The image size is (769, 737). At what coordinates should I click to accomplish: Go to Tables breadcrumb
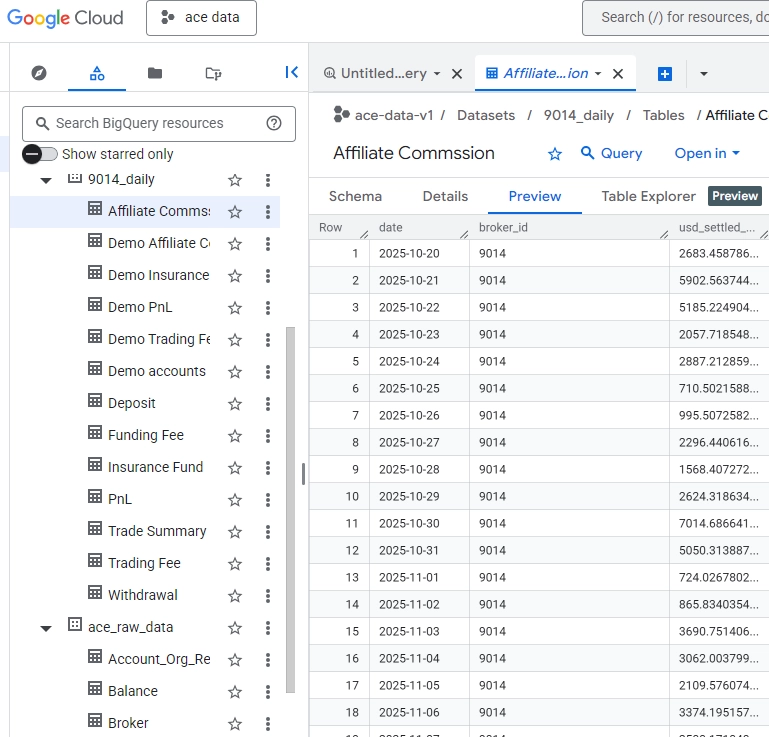pos(664,115)
